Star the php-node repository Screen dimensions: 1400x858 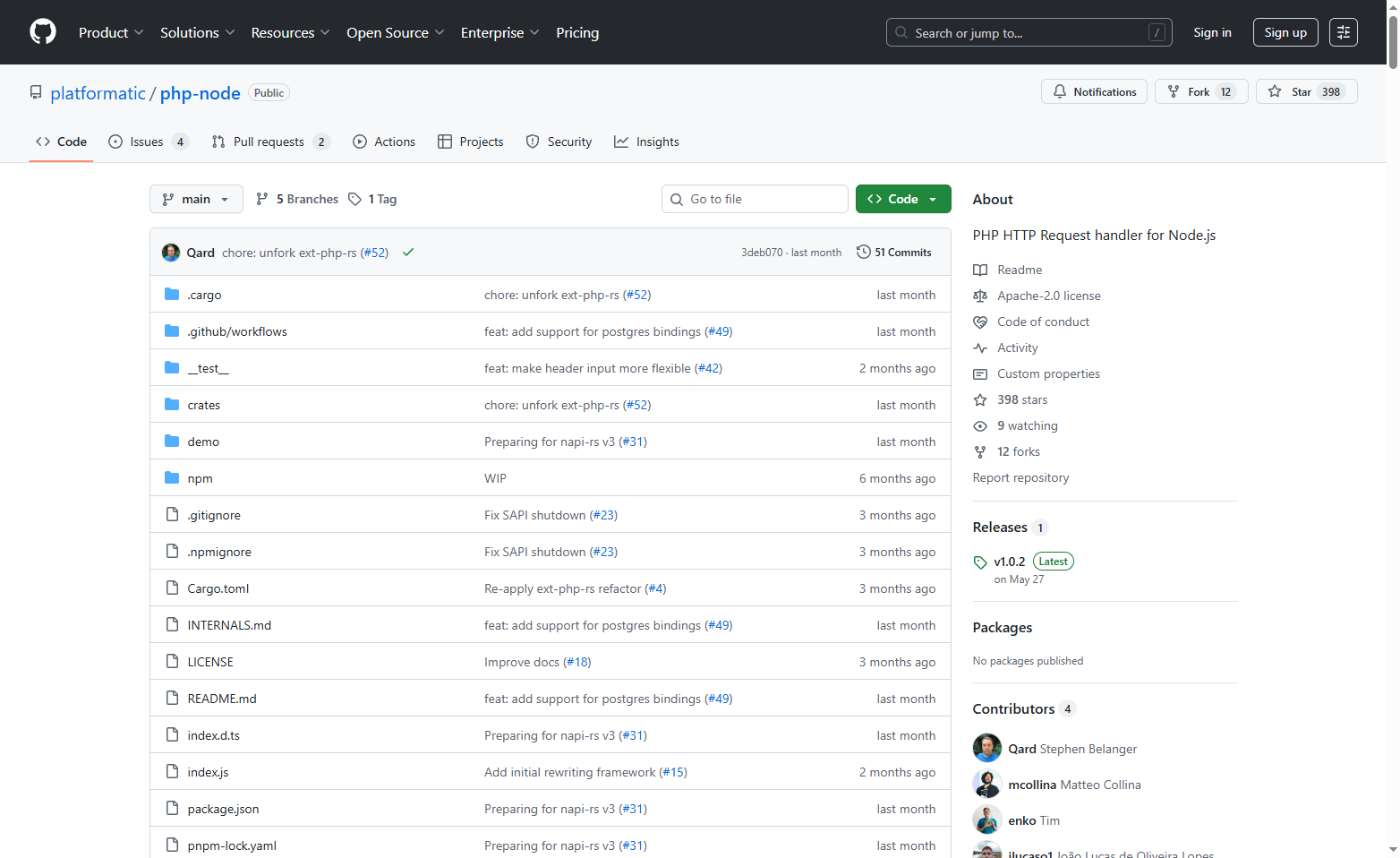click(1306, 91)
